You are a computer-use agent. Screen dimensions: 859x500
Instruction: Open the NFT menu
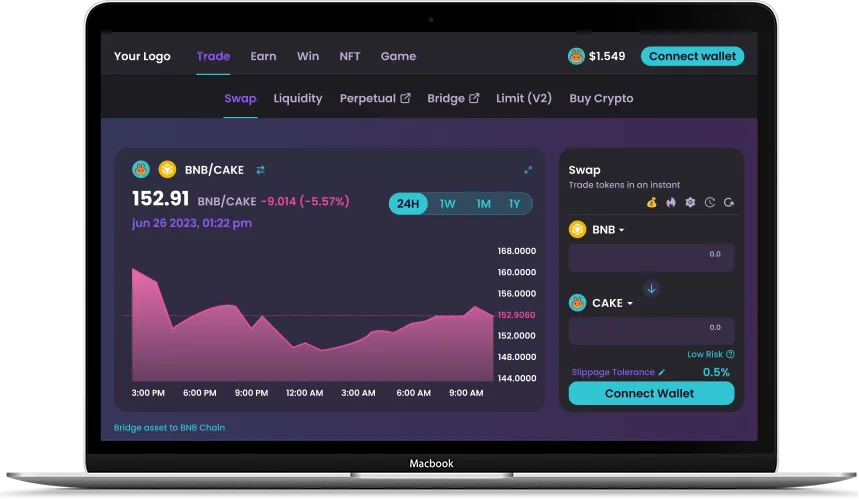(x=350, y=56)
